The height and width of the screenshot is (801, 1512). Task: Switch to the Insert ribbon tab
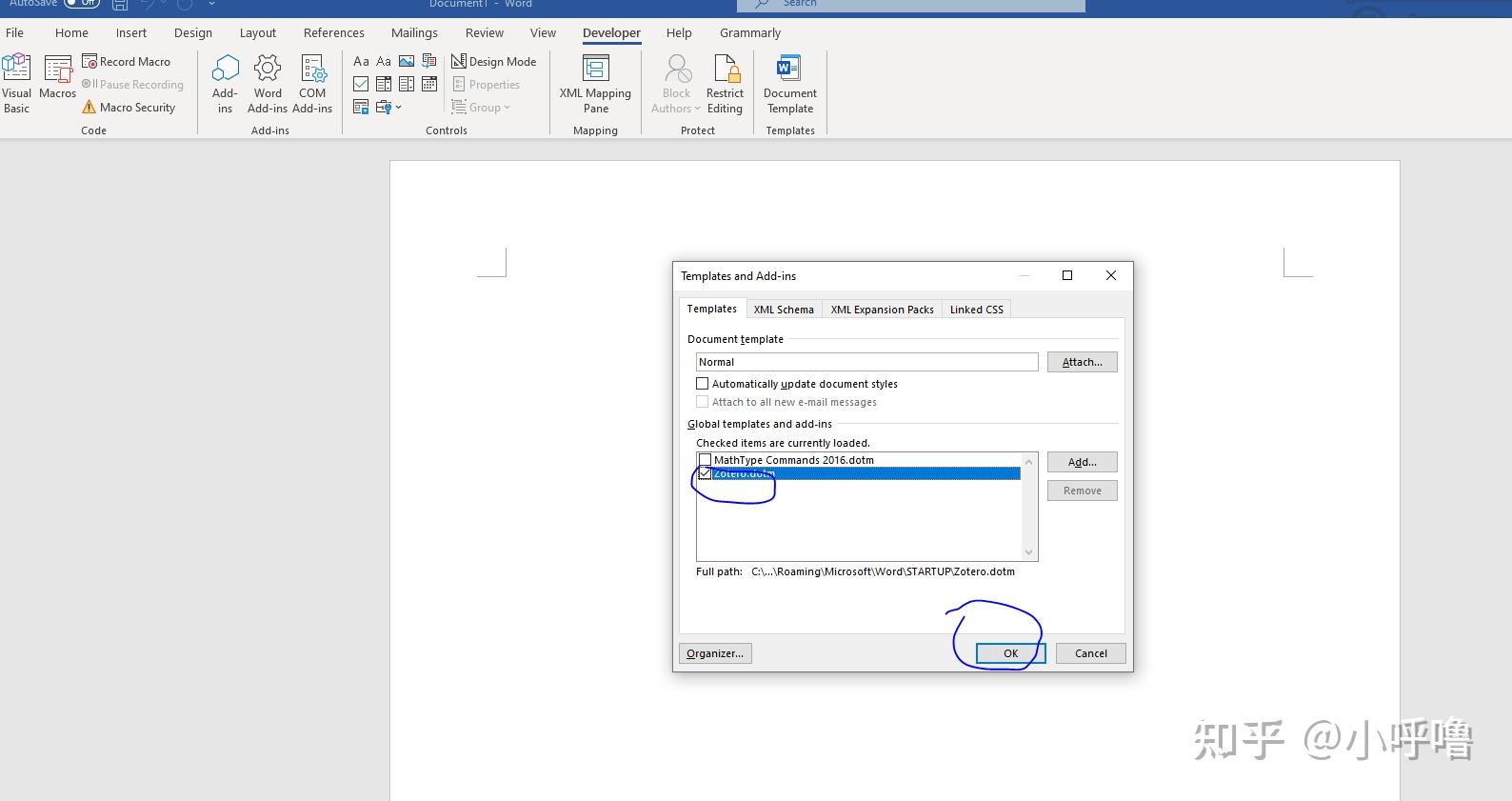(x=131, y=32)
